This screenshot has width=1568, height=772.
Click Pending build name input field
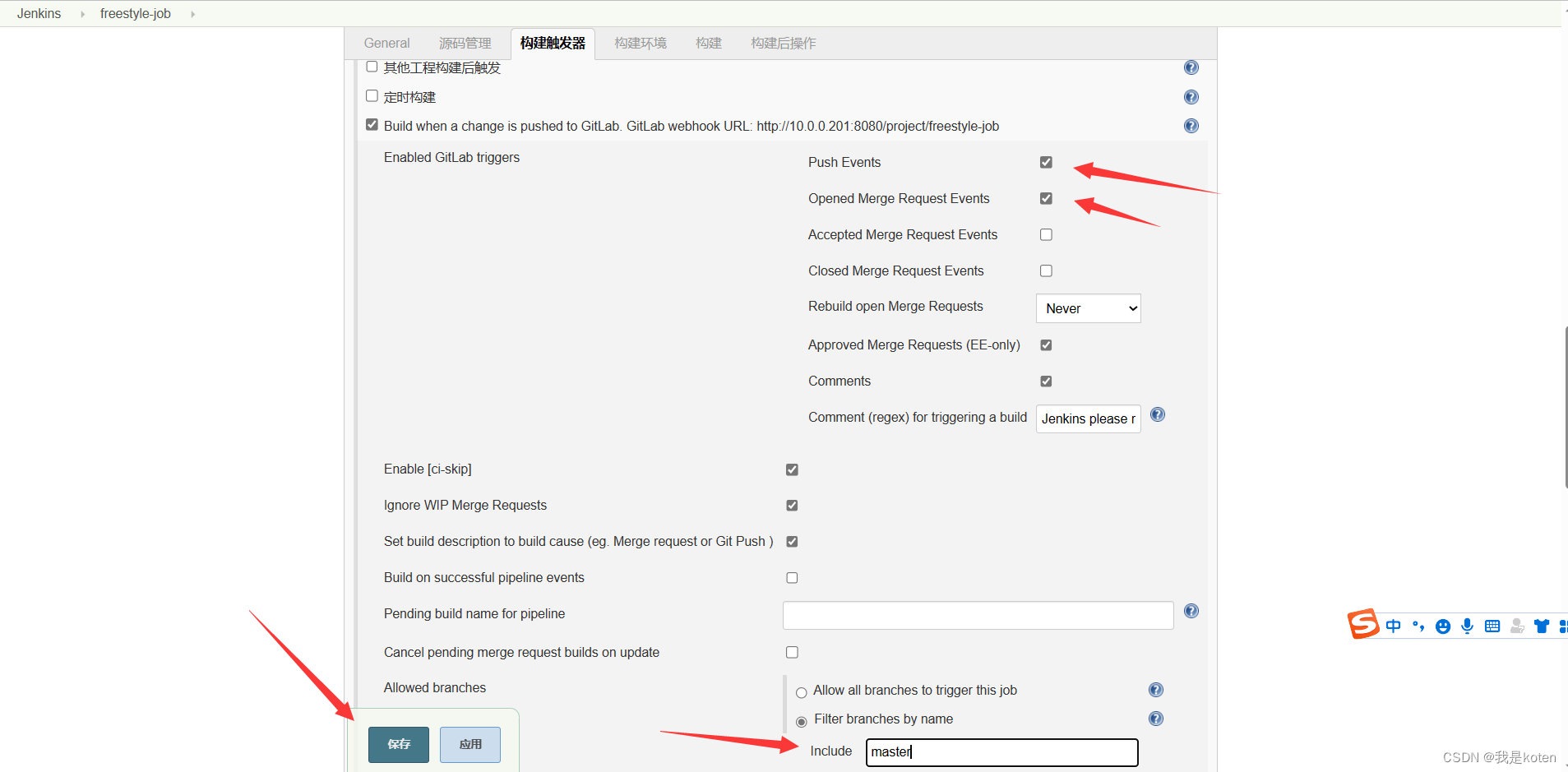978,615
